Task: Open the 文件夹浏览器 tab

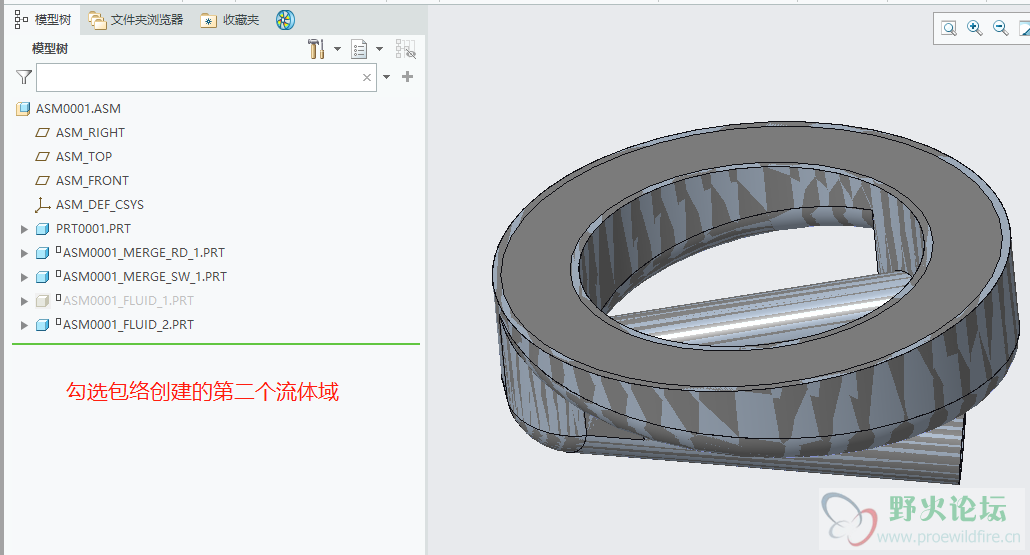Action: click(x=136, y=20)
